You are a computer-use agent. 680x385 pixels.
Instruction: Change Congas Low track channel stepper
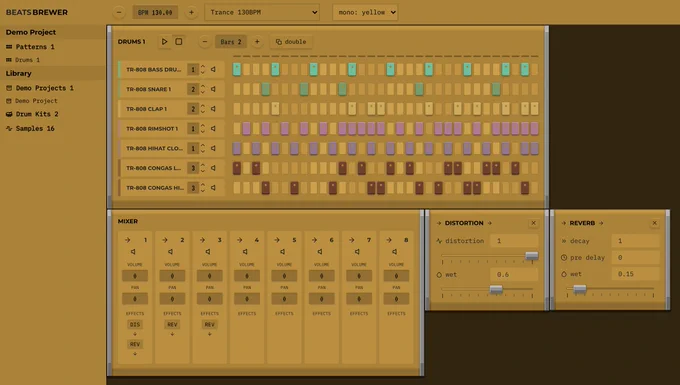[203, 168]
